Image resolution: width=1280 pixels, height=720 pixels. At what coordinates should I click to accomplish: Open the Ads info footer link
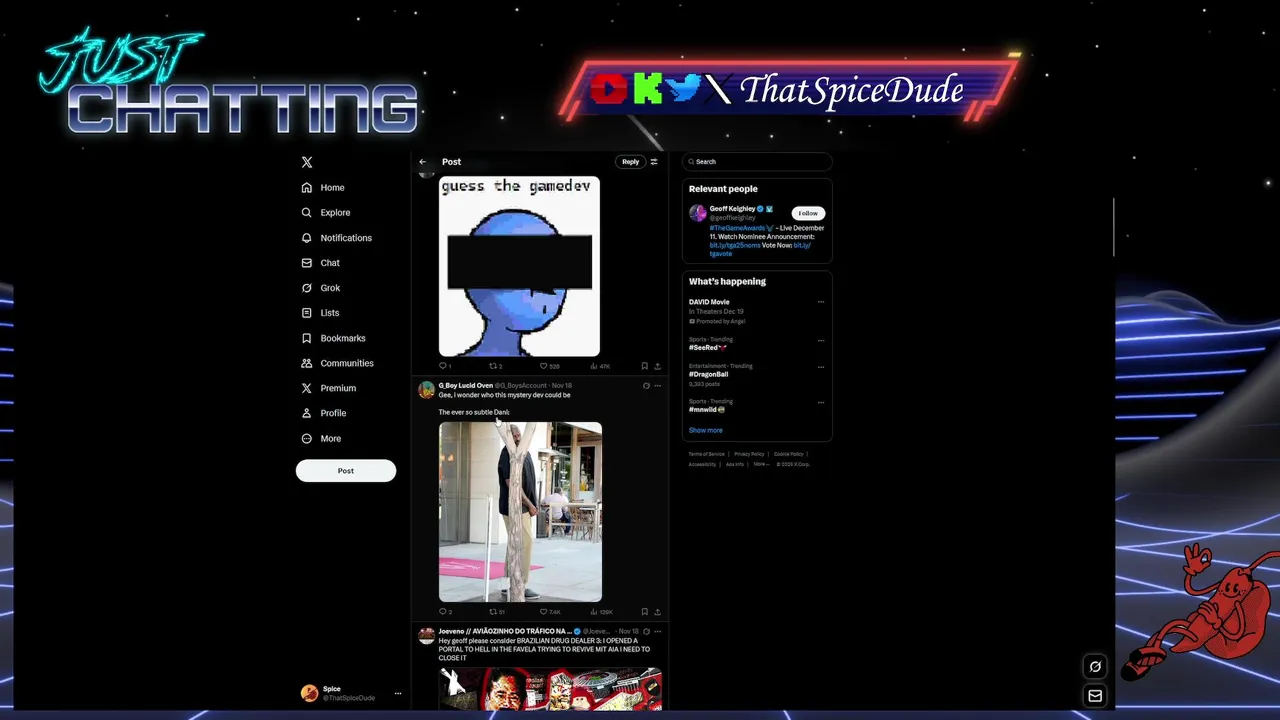735,464
